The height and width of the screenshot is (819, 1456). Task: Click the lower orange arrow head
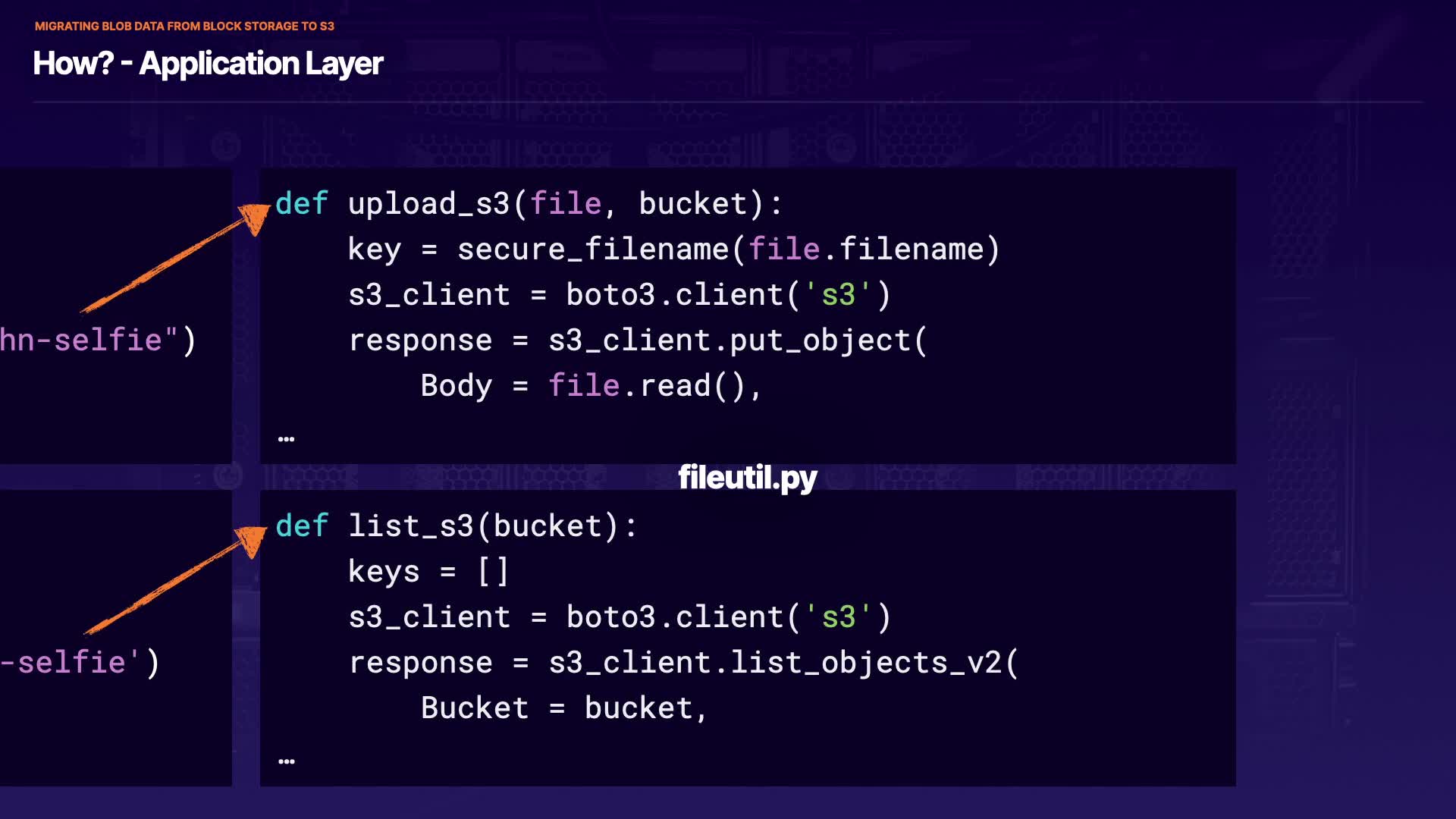point(252,539)
